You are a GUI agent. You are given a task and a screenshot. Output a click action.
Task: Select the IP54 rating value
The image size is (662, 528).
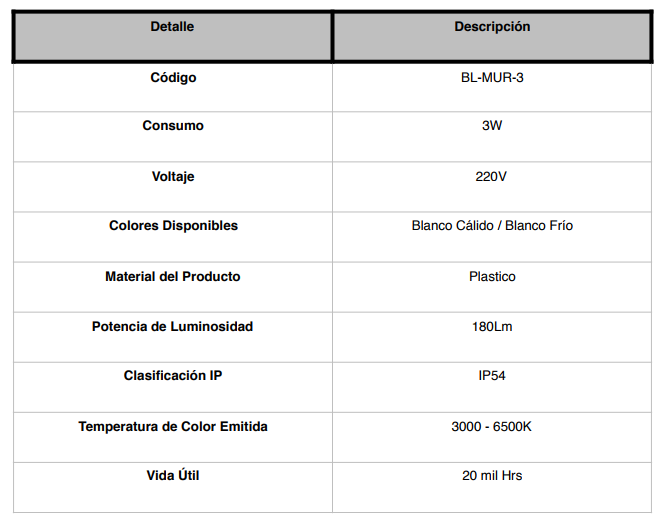click(492, 376)
